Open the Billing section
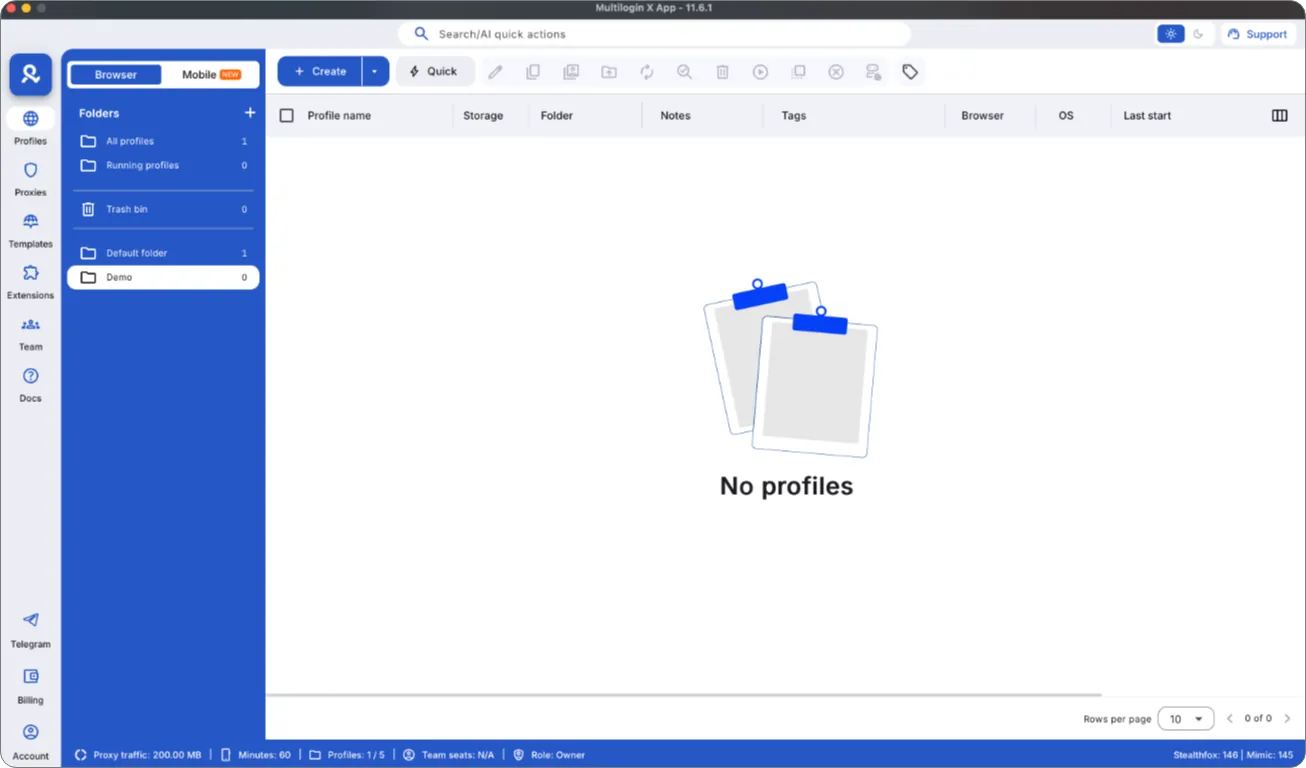Screen dimensions: 1306x768 (30, 686)
